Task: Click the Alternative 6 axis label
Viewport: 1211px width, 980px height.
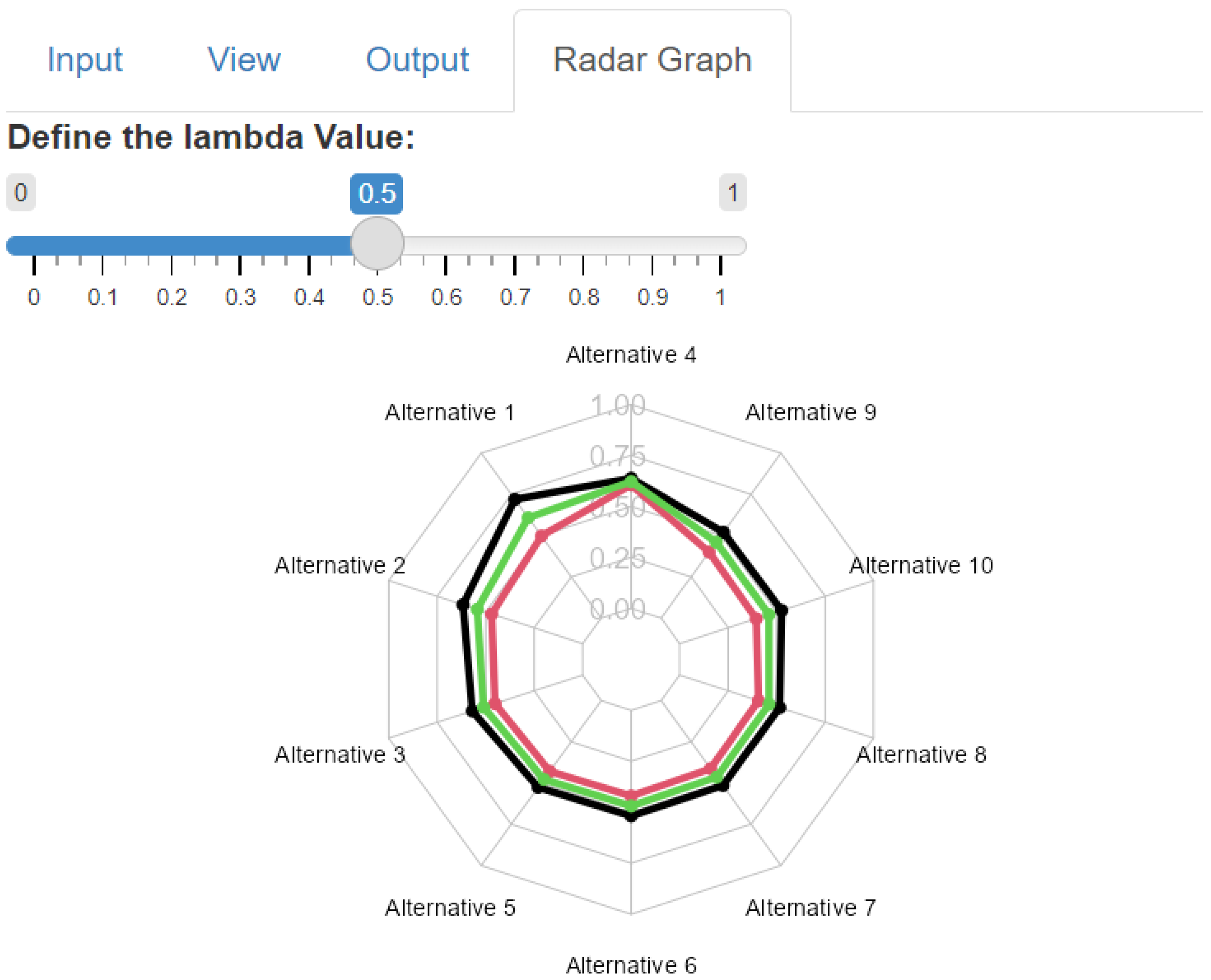Action: click(630, 965)
